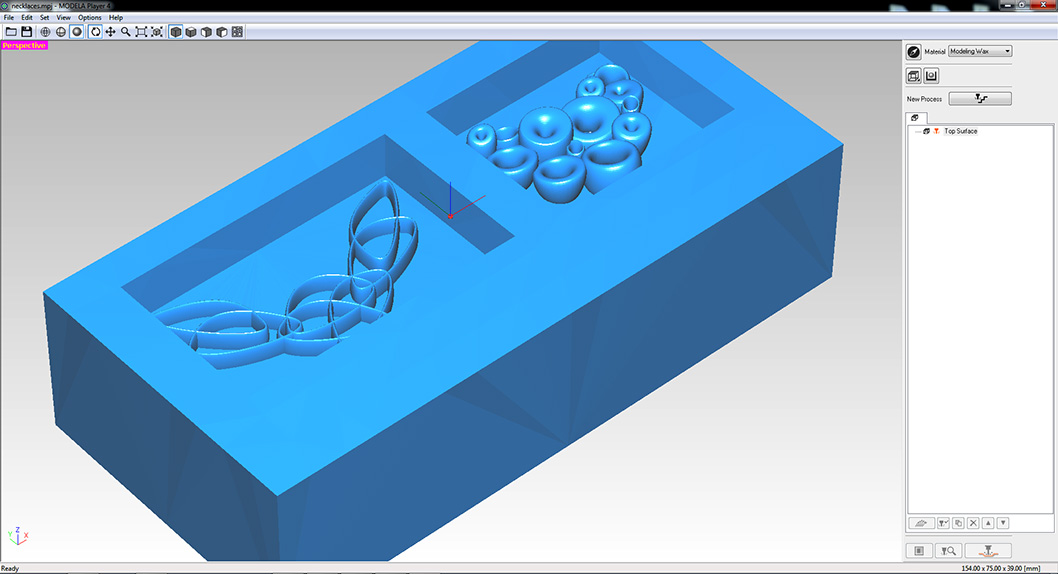Activate the Move pan arrows tool
This screenshot has width=1058, height=574.
110,32
